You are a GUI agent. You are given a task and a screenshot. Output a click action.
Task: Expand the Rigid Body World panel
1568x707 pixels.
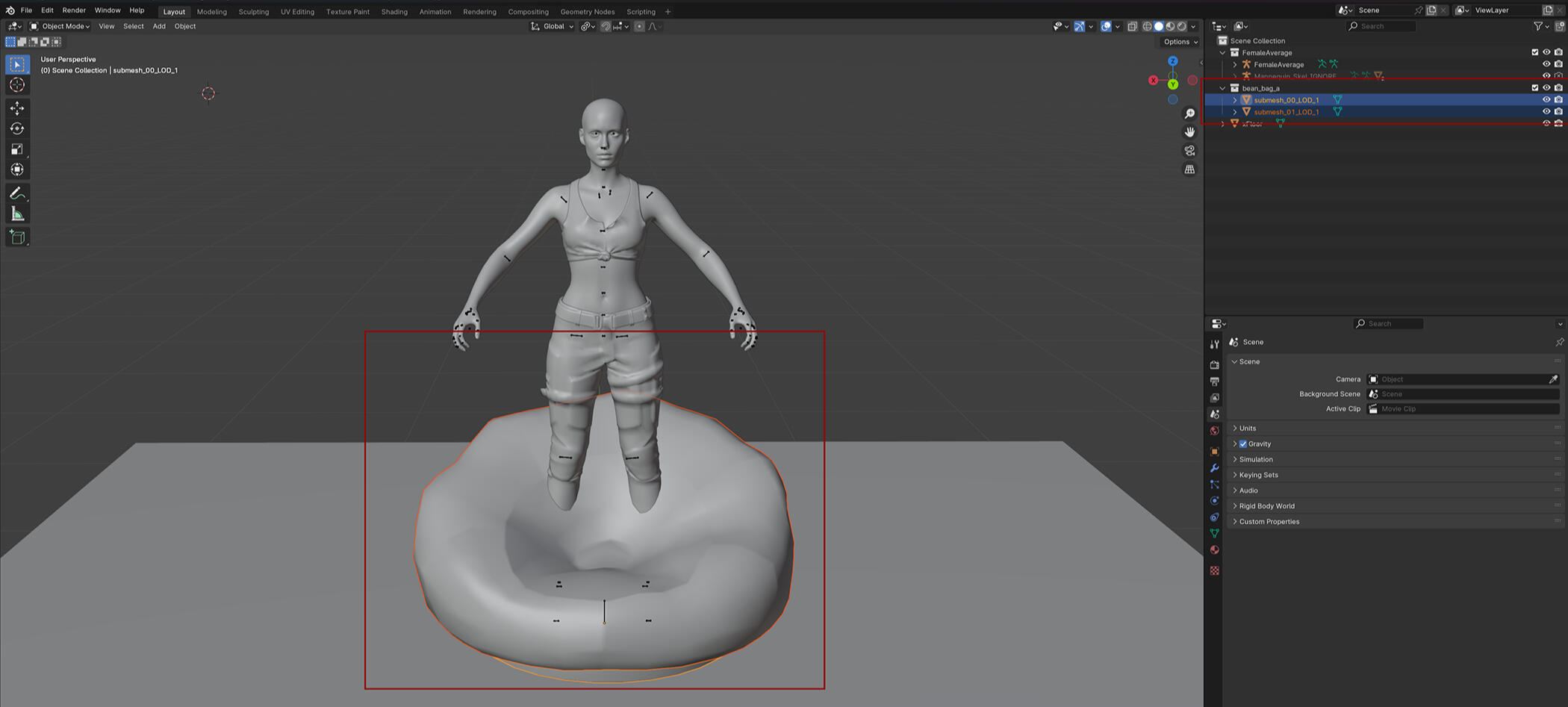click(x=1266, y=506)
